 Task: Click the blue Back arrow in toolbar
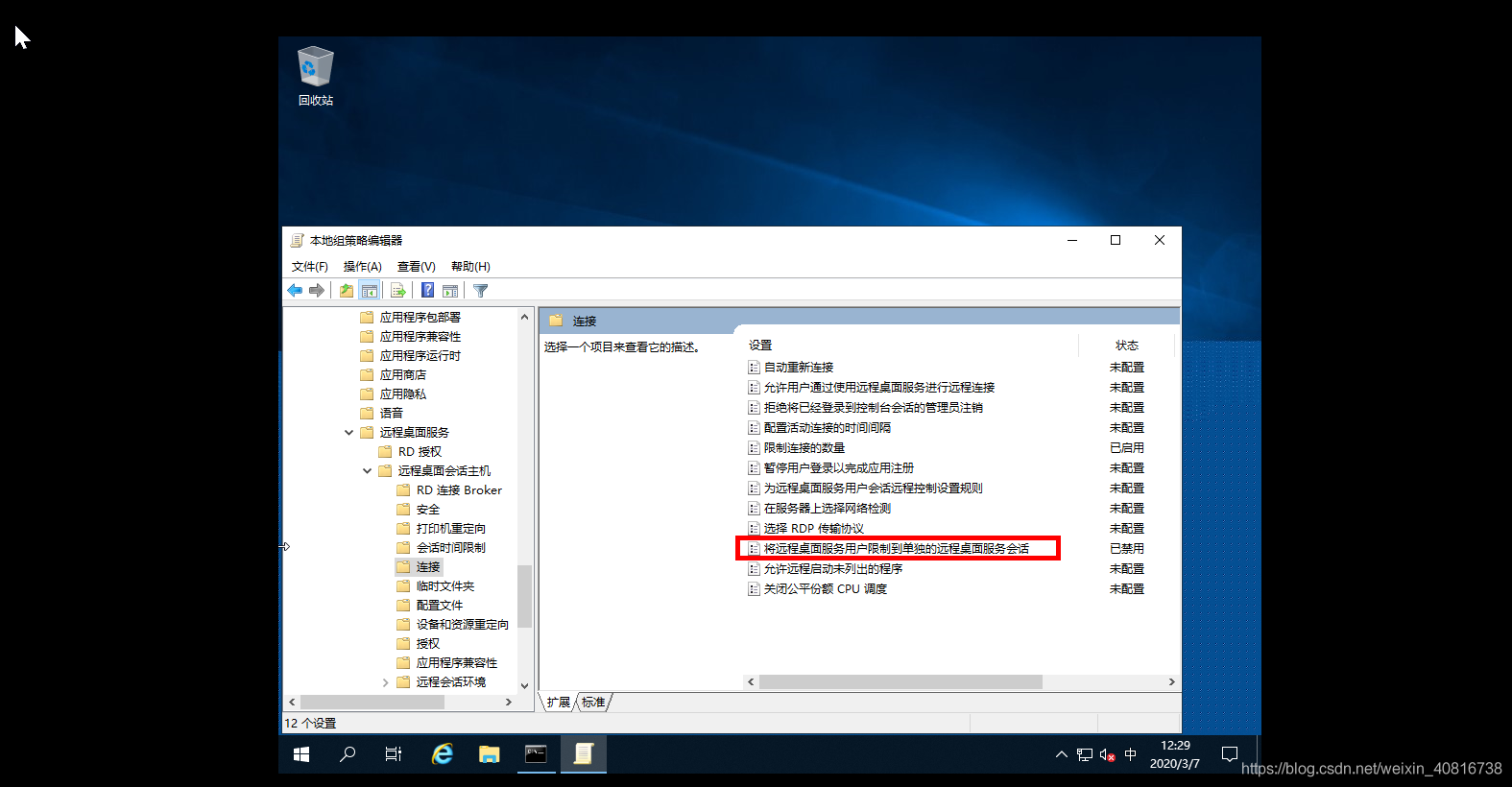(295, 291)
